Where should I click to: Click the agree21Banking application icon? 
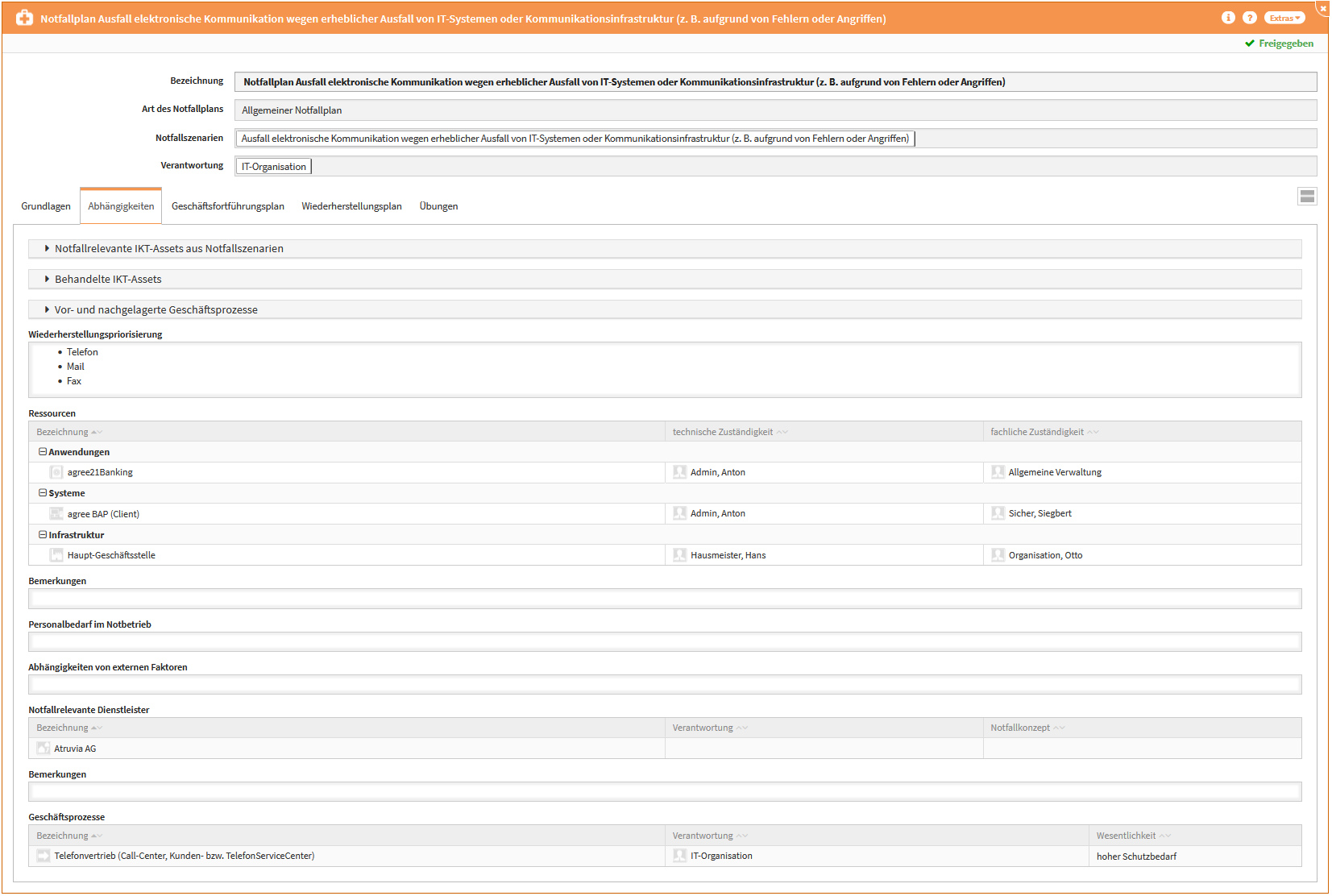click(56, 472)
